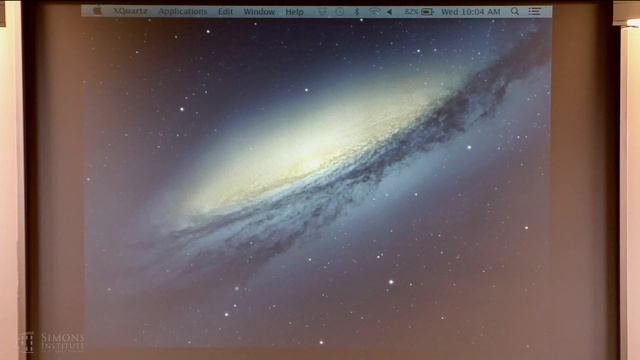Viewport: 640px width, 360px height.
Task: Click the Wed 10:04 AM clock
Action: click(471, 12)
